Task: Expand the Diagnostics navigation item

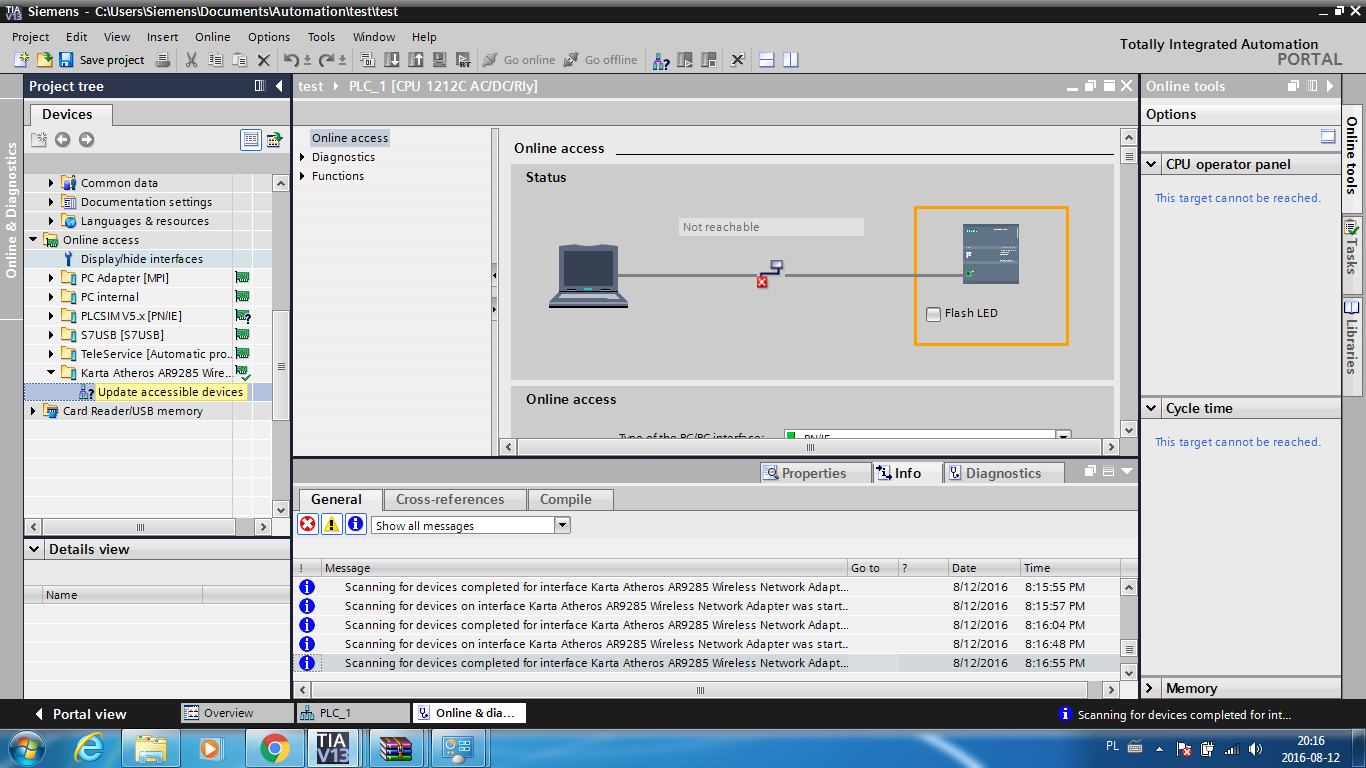Action: pyautogui.click(x=302, y=157)
